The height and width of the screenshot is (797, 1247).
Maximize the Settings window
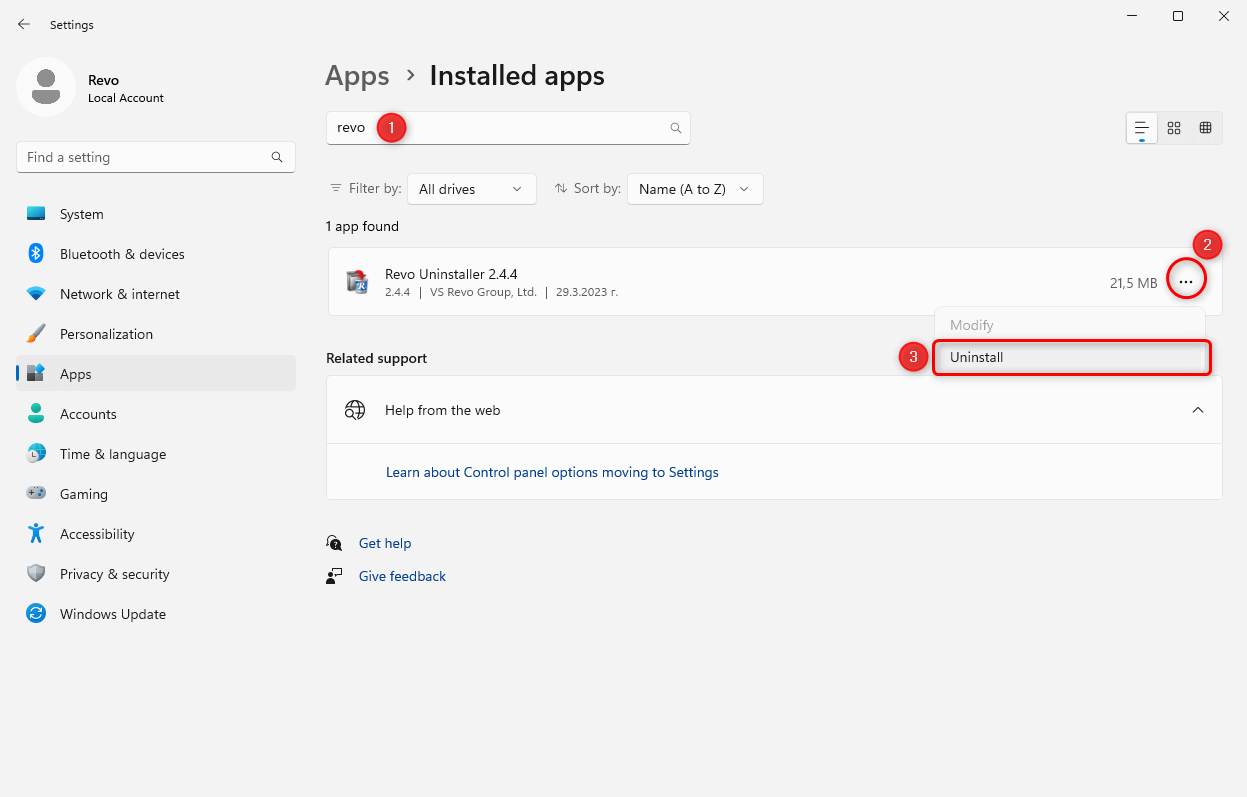click(1178, 16)
